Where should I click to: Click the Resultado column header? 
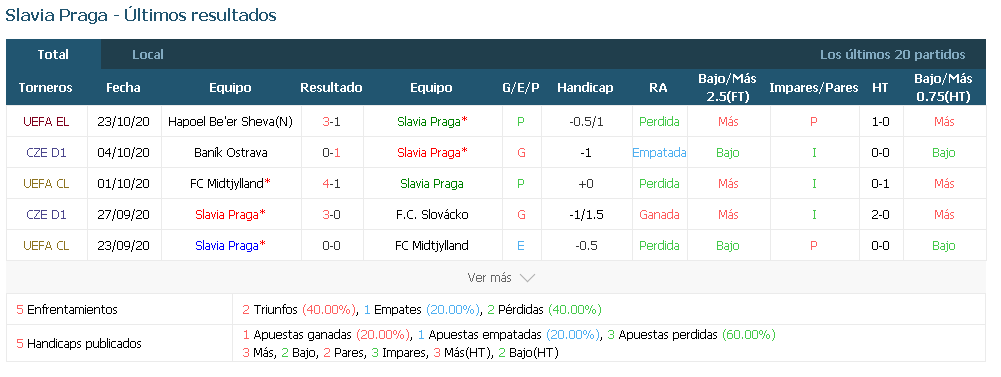click(331, 88)
